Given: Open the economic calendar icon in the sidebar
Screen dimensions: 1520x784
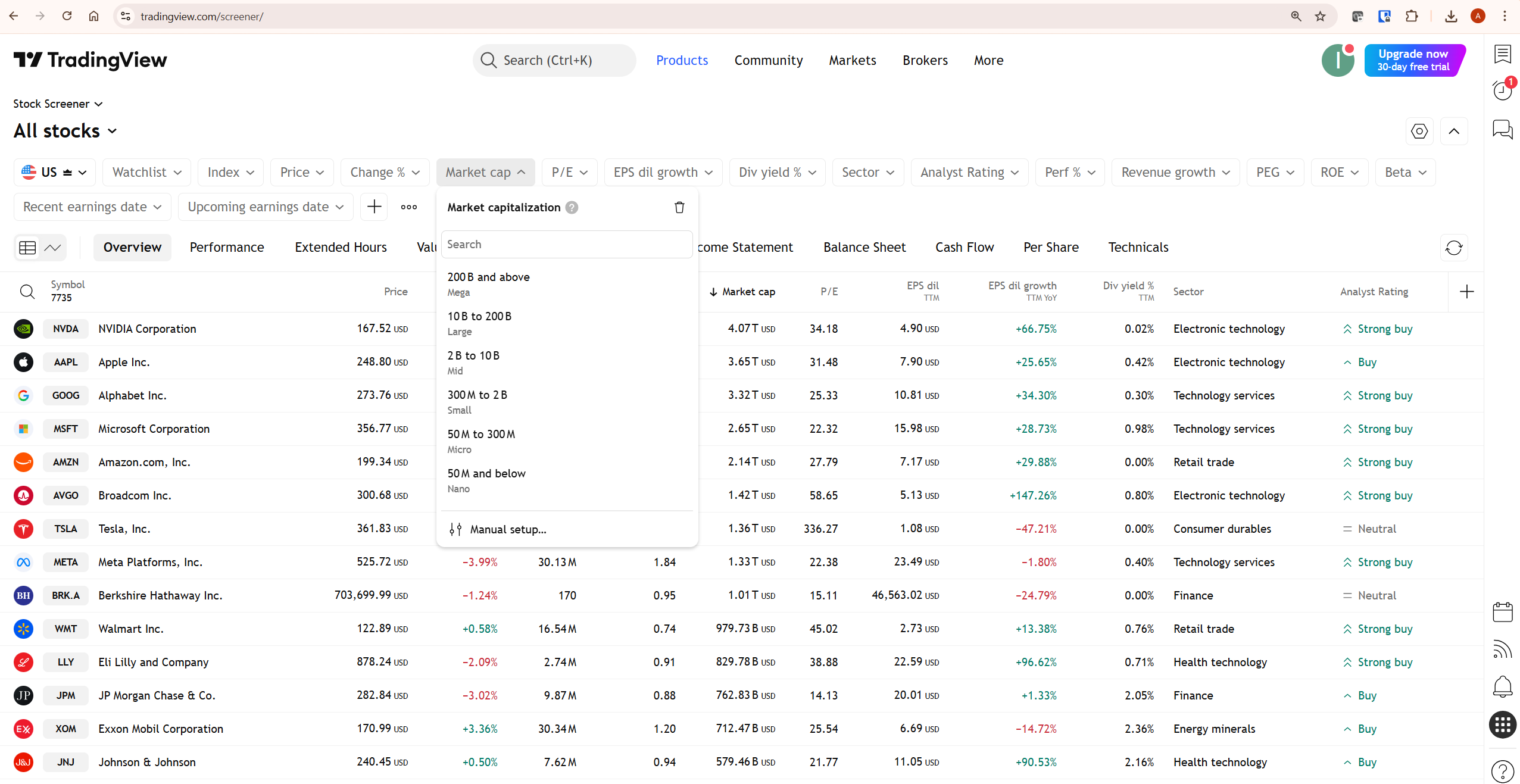Looking at the screenshot, I should 1503,611.
